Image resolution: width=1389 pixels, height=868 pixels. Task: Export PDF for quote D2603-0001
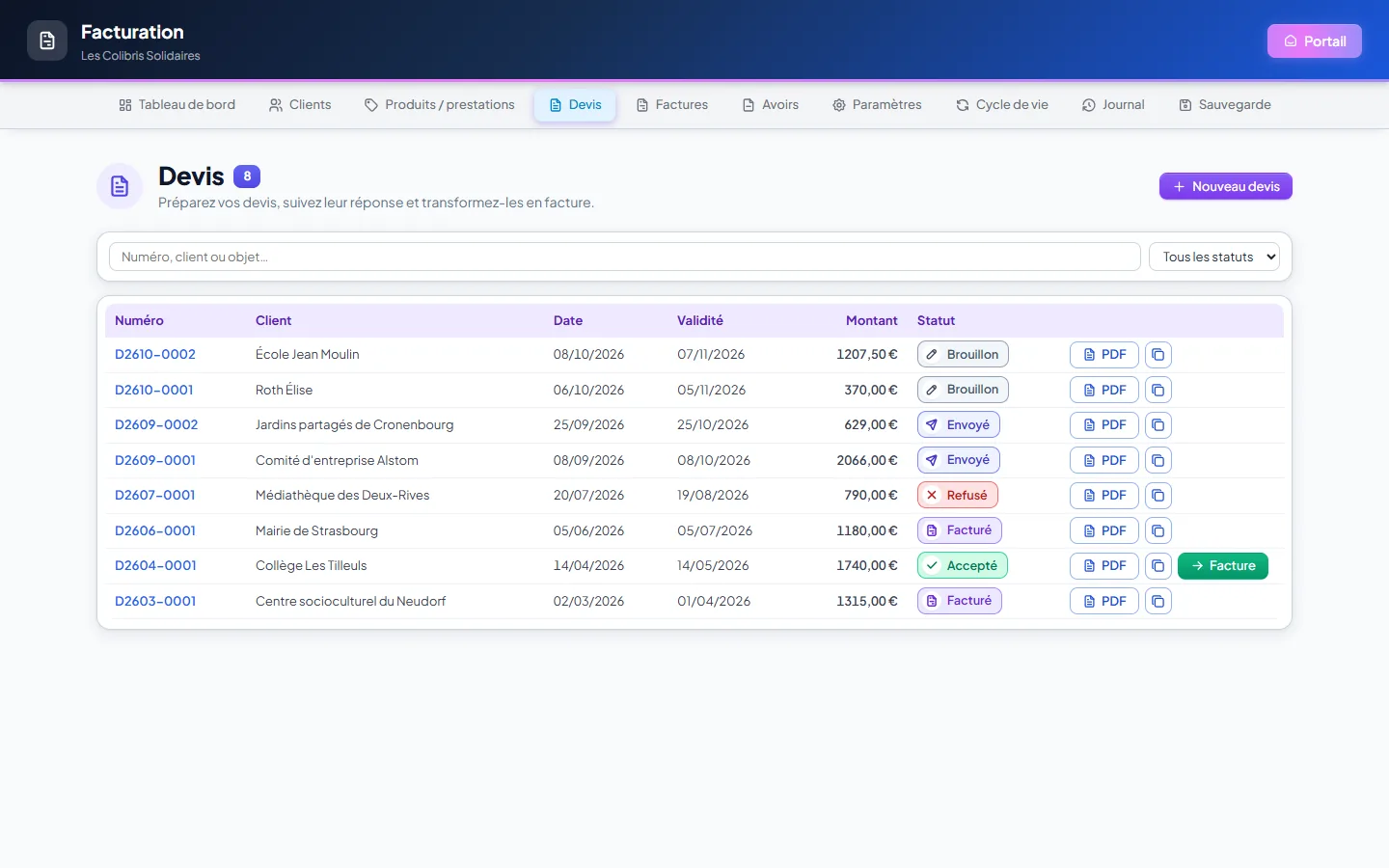coord(1104,601)
